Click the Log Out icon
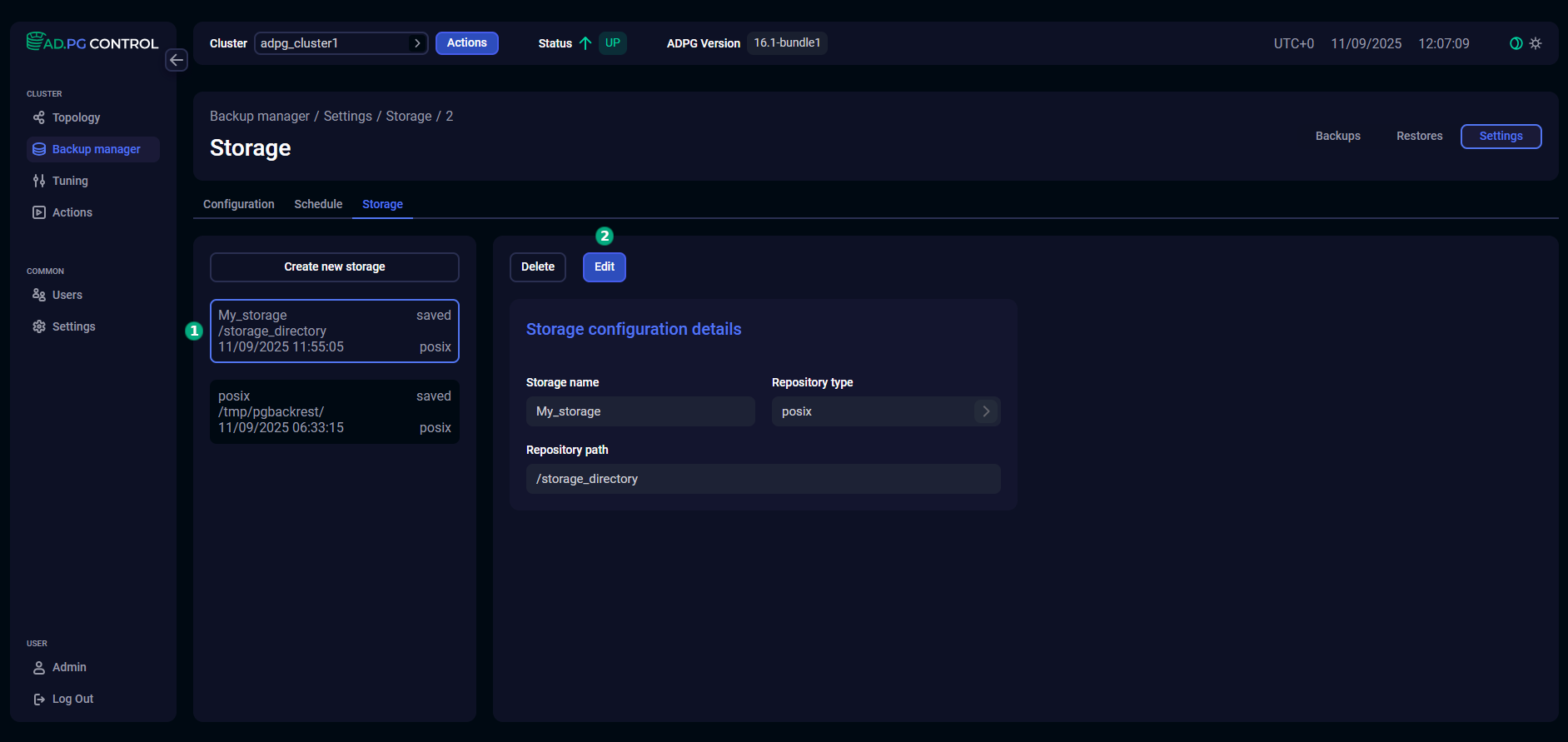The image size is (1568, 742). pos(39,699)
